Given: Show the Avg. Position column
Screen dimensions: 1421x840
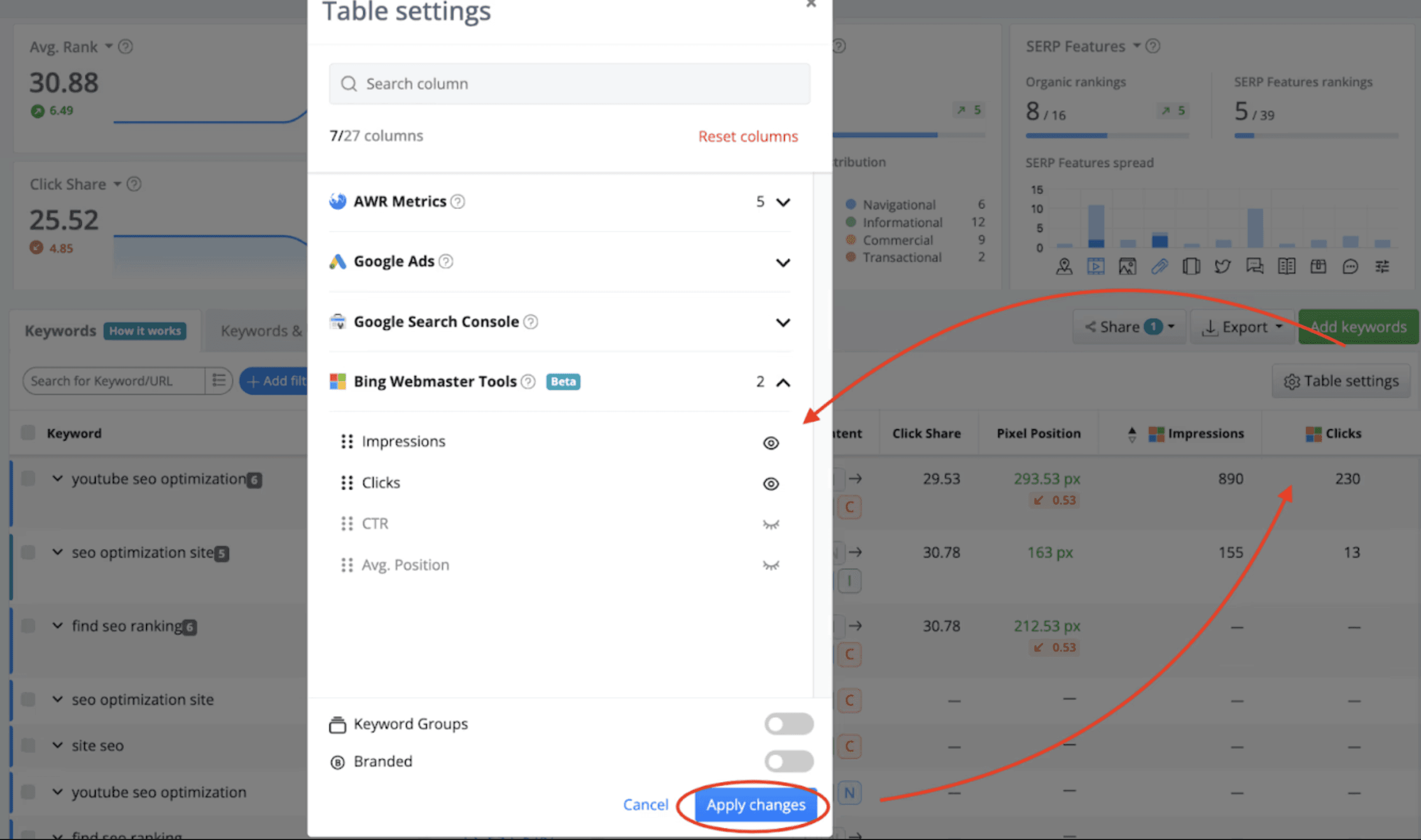Looking at the screenshot, I should click(x=771, y=565).
